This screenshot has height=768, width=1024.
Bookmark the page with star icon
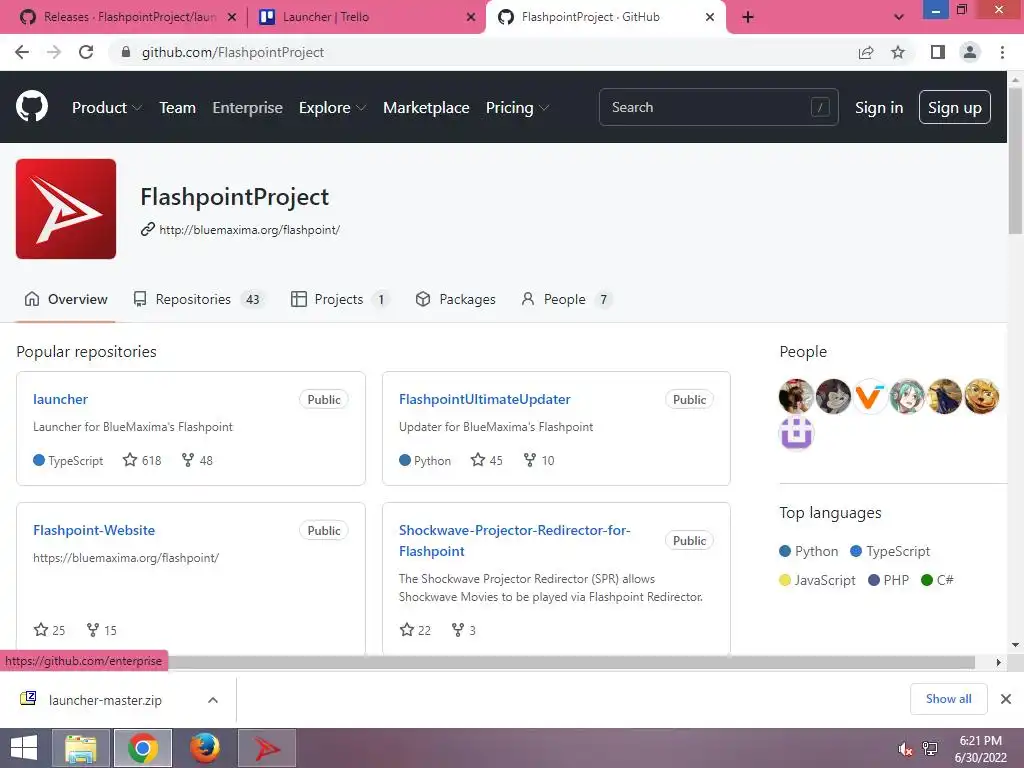pos(898,52)
